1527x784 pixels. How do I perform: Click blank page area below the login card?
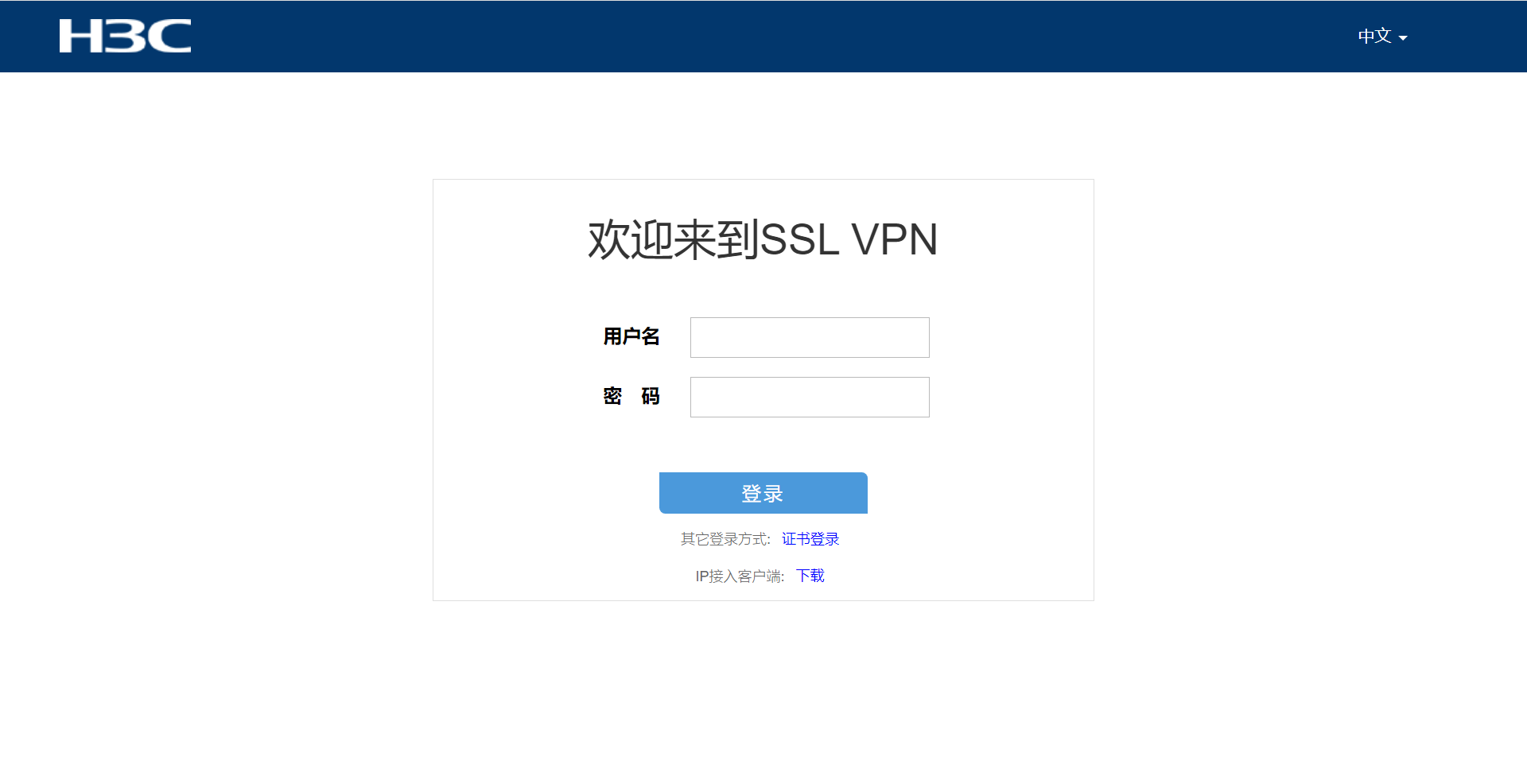point(763,692)
